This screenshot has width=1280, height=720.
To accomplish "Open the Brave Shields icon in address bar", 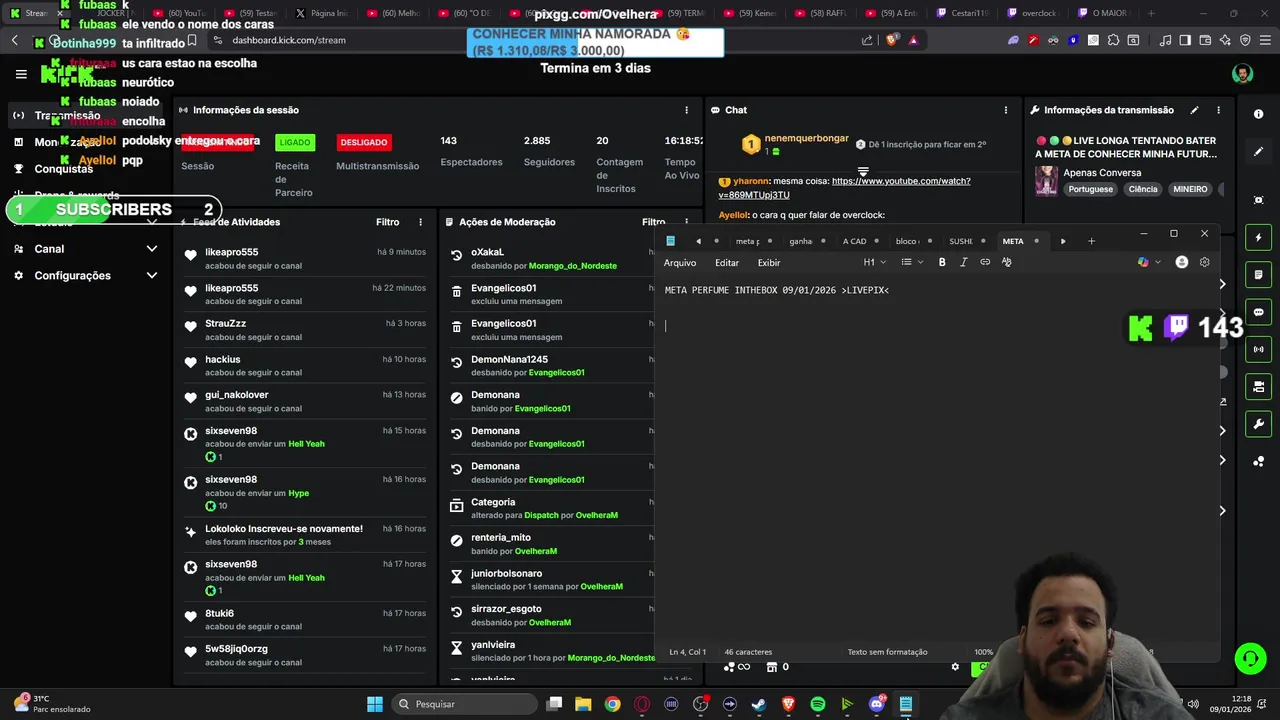I will pos(892,40).
